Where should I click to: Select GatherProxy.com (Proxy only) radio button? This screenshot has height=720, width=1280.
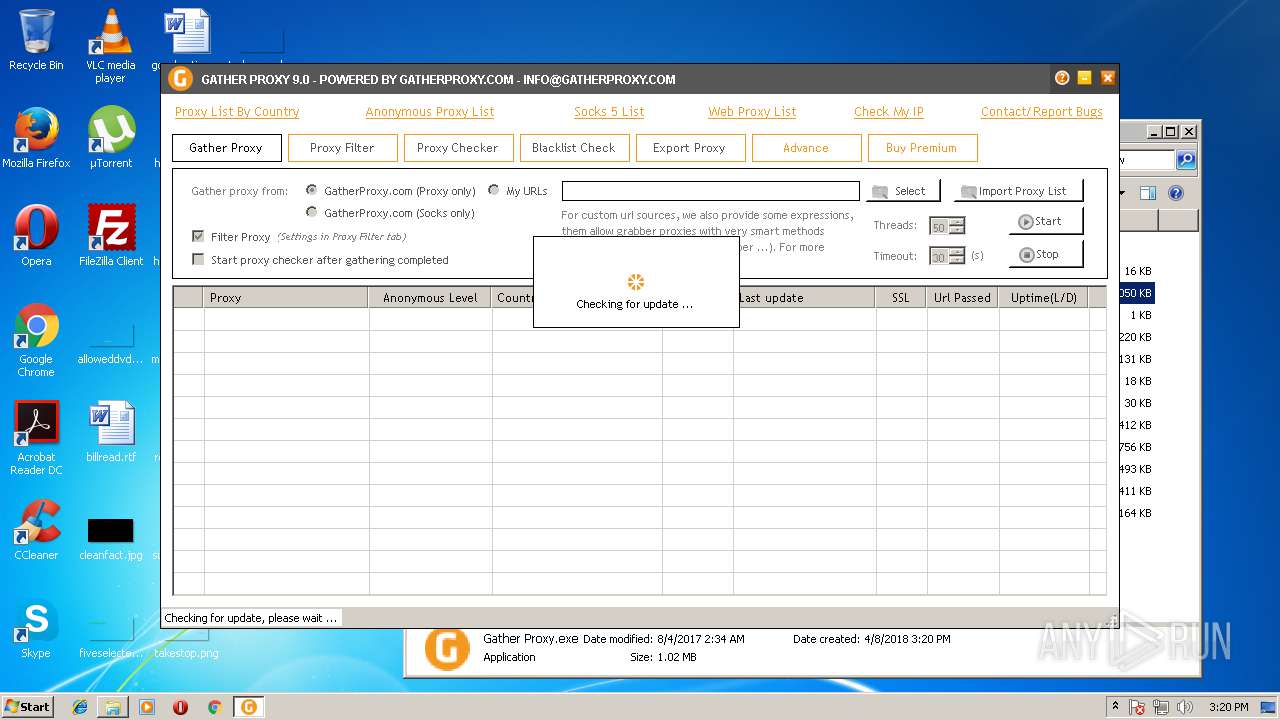tap(312, 190)
